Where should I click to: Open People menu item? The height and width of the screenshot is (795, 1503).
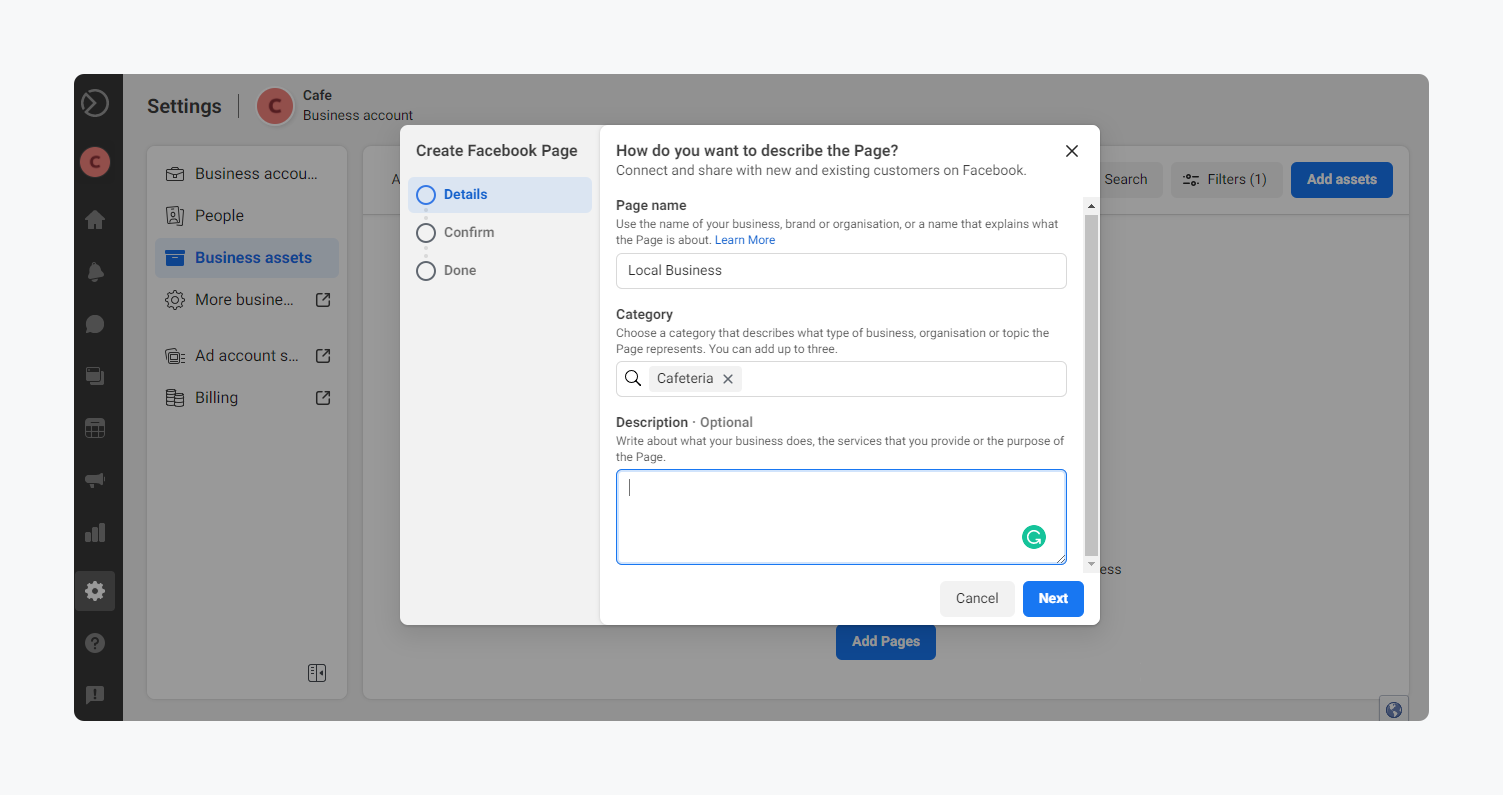click(247, 216)
